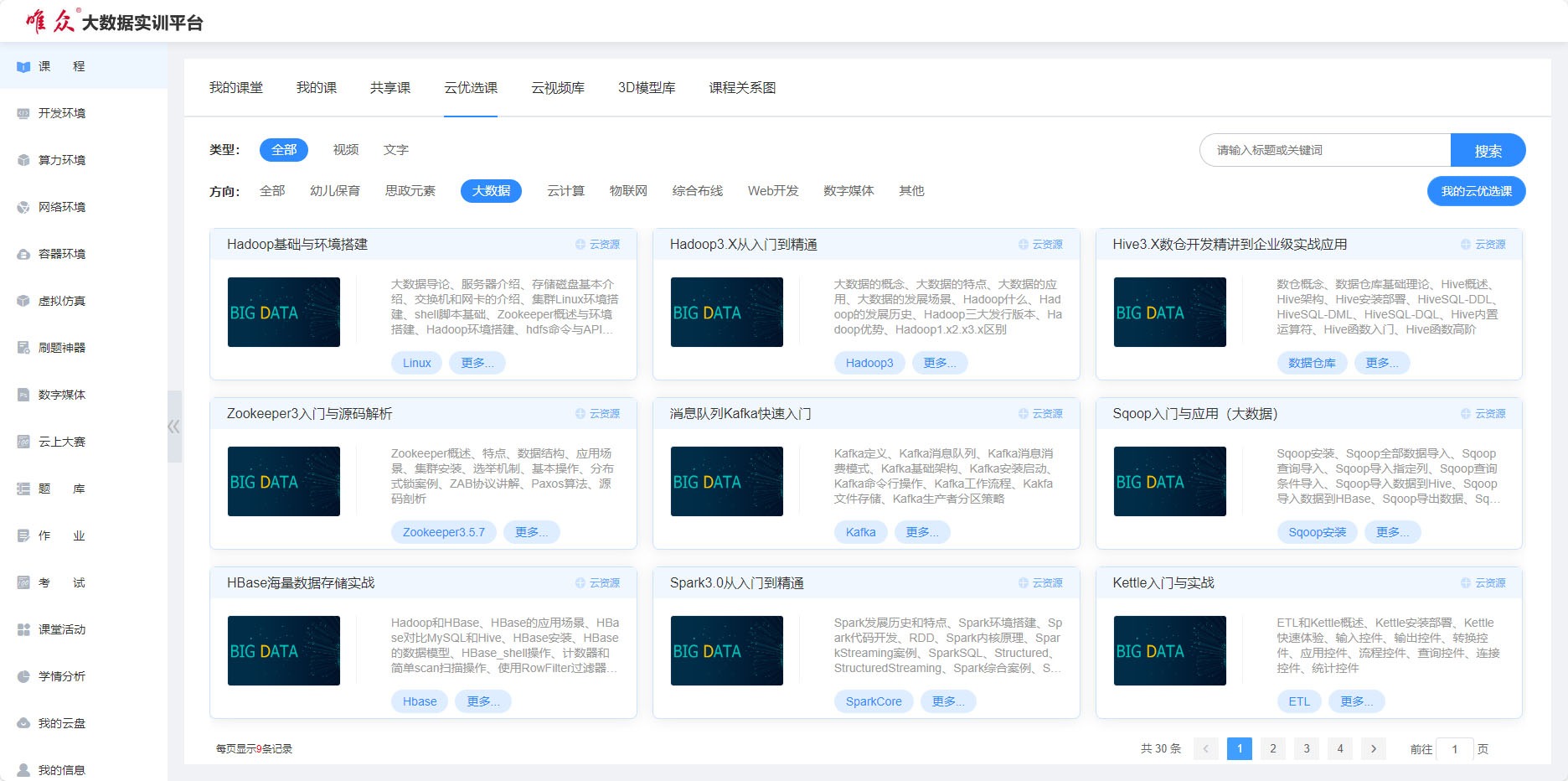The width and height of the screenshot is (1568, 781).
Task: Open the 网络环境 sidebar icon
Action: tap(23, 207)
